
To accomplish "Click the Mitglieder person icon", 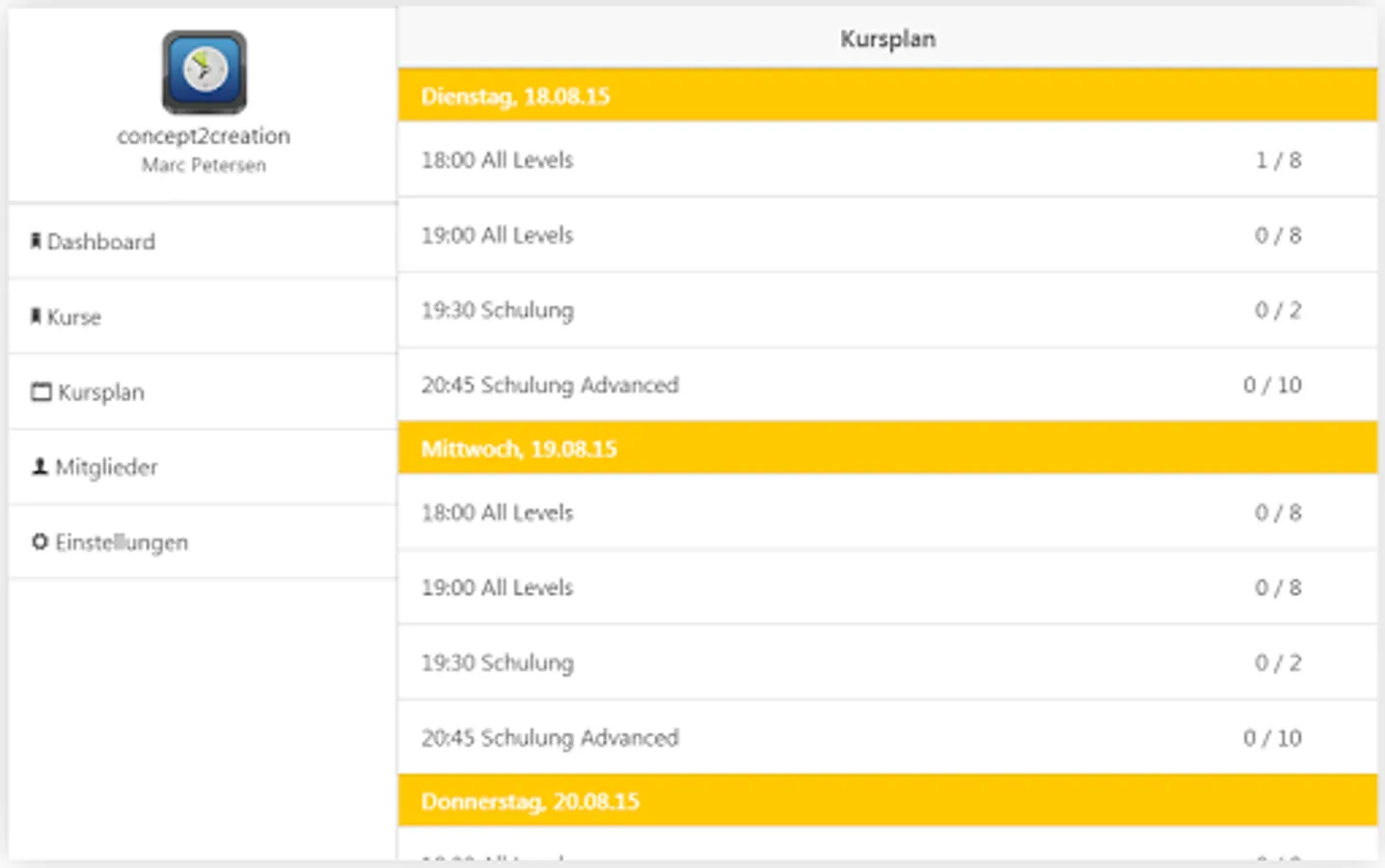I will [x=40, y=467].
